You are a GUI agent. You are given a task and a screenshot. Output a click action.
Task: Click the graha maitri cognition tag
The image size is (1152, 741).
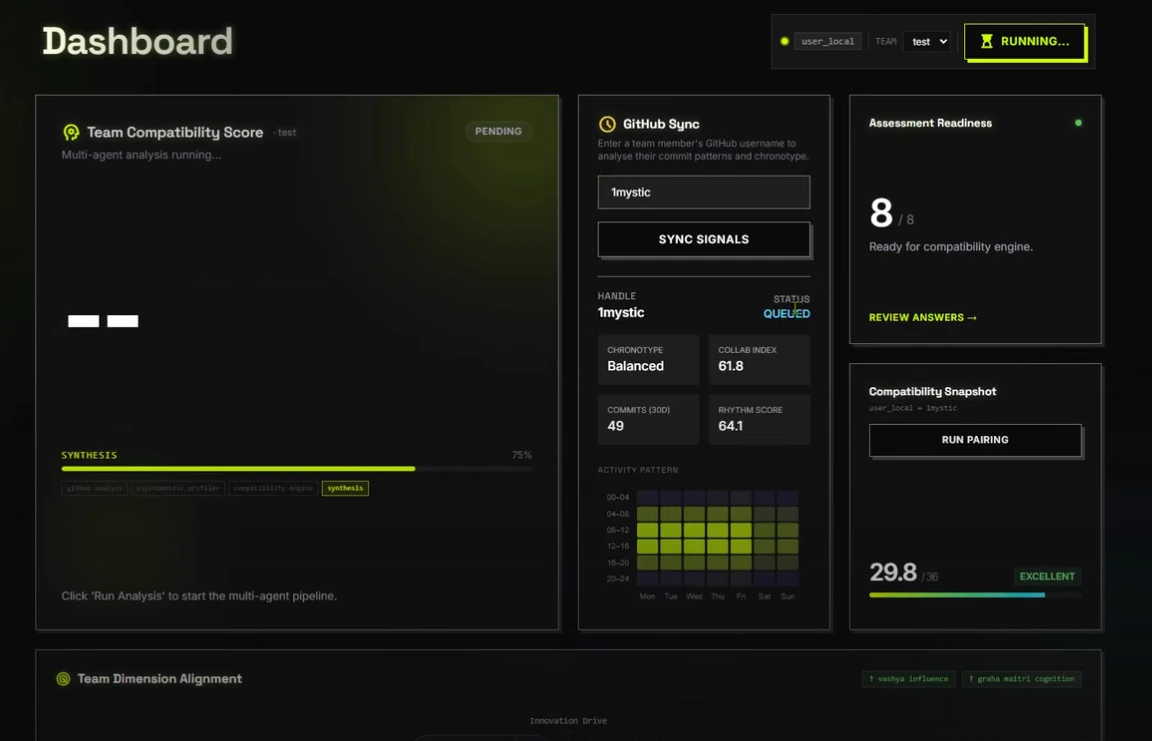(x=1021, y=679)
